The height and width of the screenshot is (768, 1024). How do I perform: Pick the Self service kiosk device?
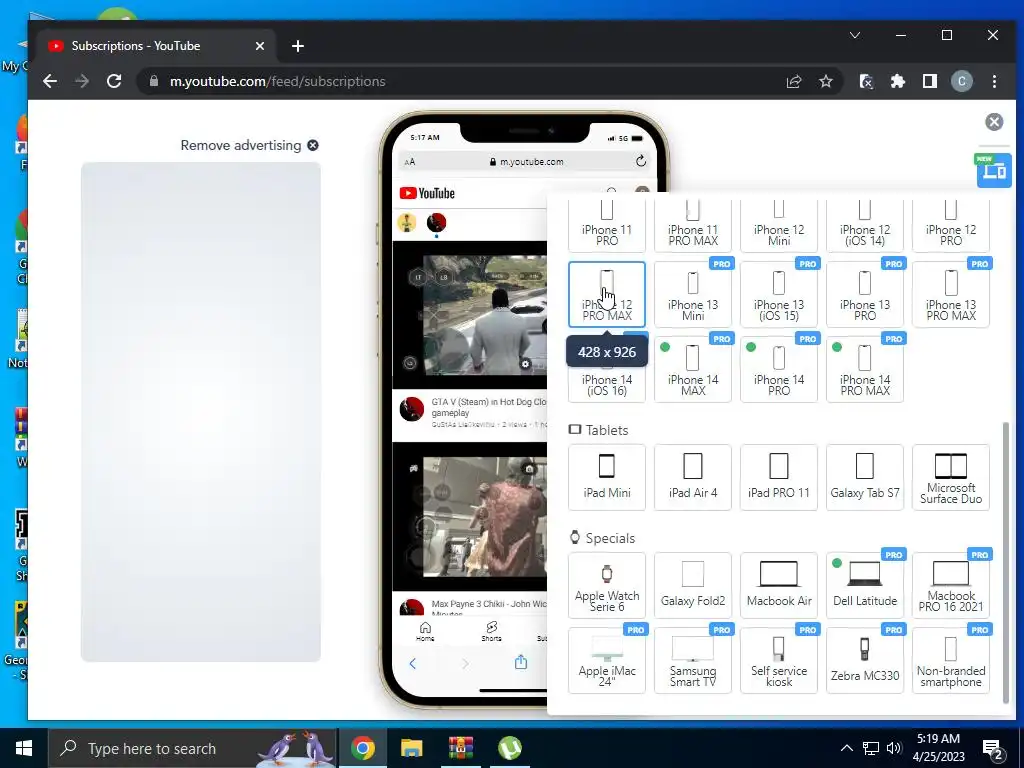(778, 660)
